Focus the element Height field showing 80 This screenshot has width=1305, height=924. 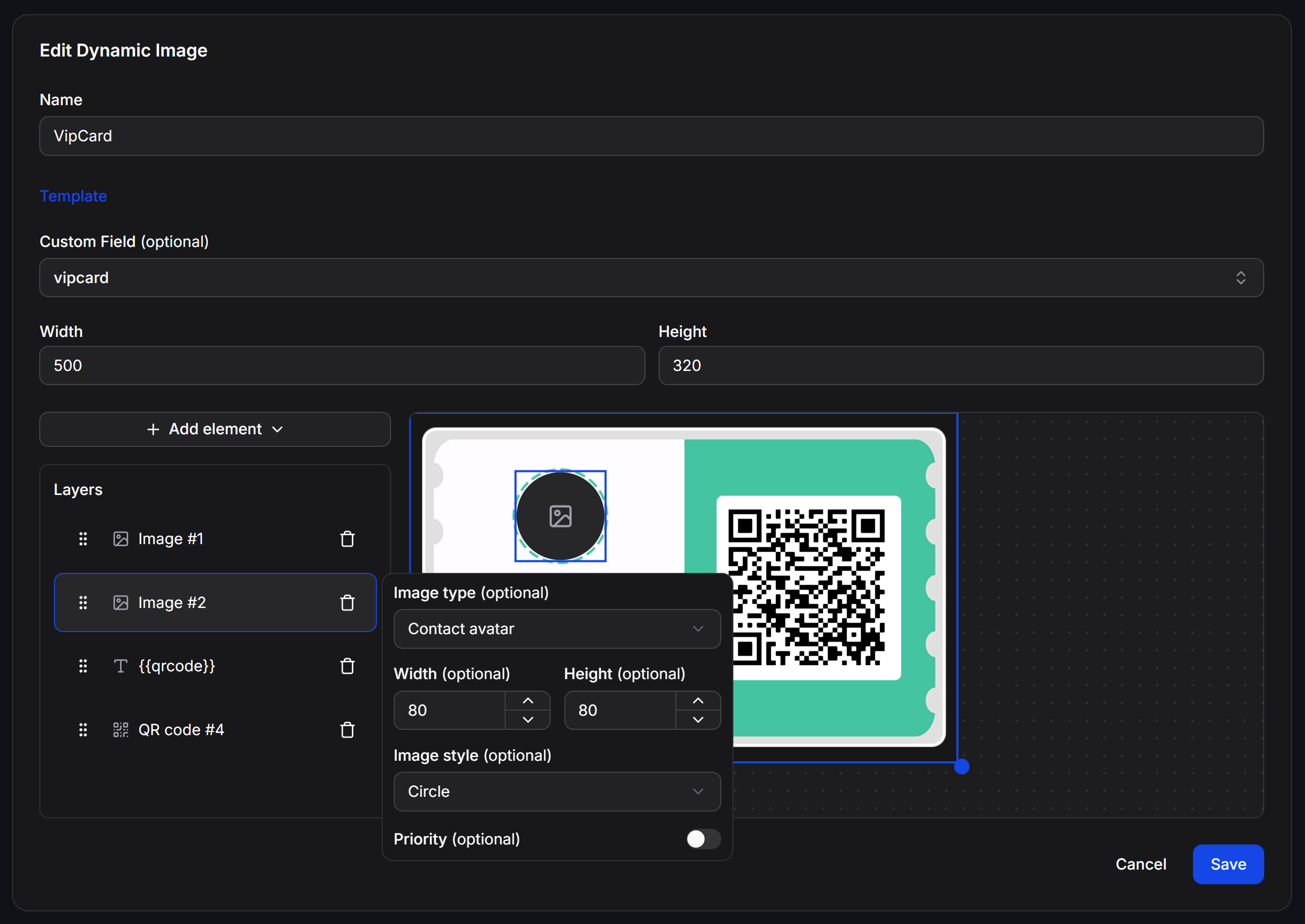(620, 711)
